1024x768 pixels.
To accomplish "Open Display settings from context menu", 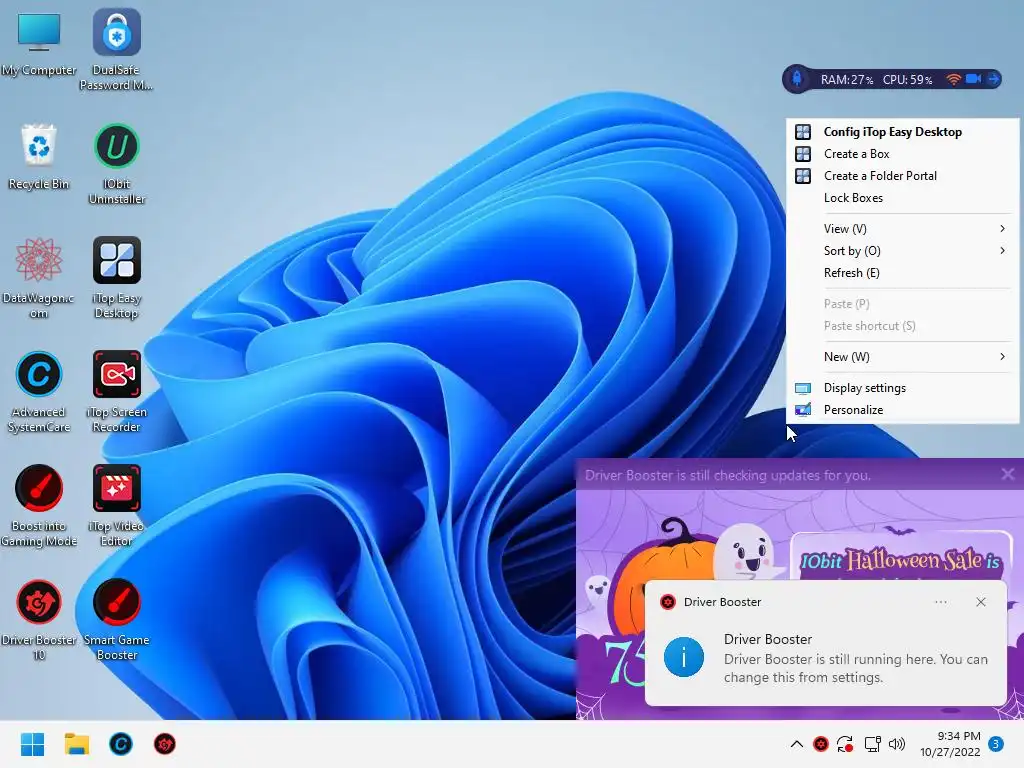I will (x=903, y=388).
